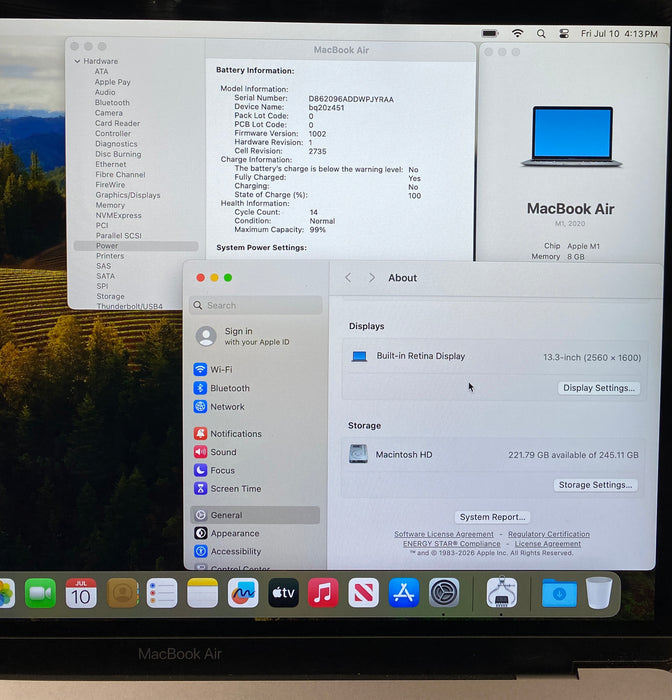Launch Freeform from the Dock

pos(243,593)
